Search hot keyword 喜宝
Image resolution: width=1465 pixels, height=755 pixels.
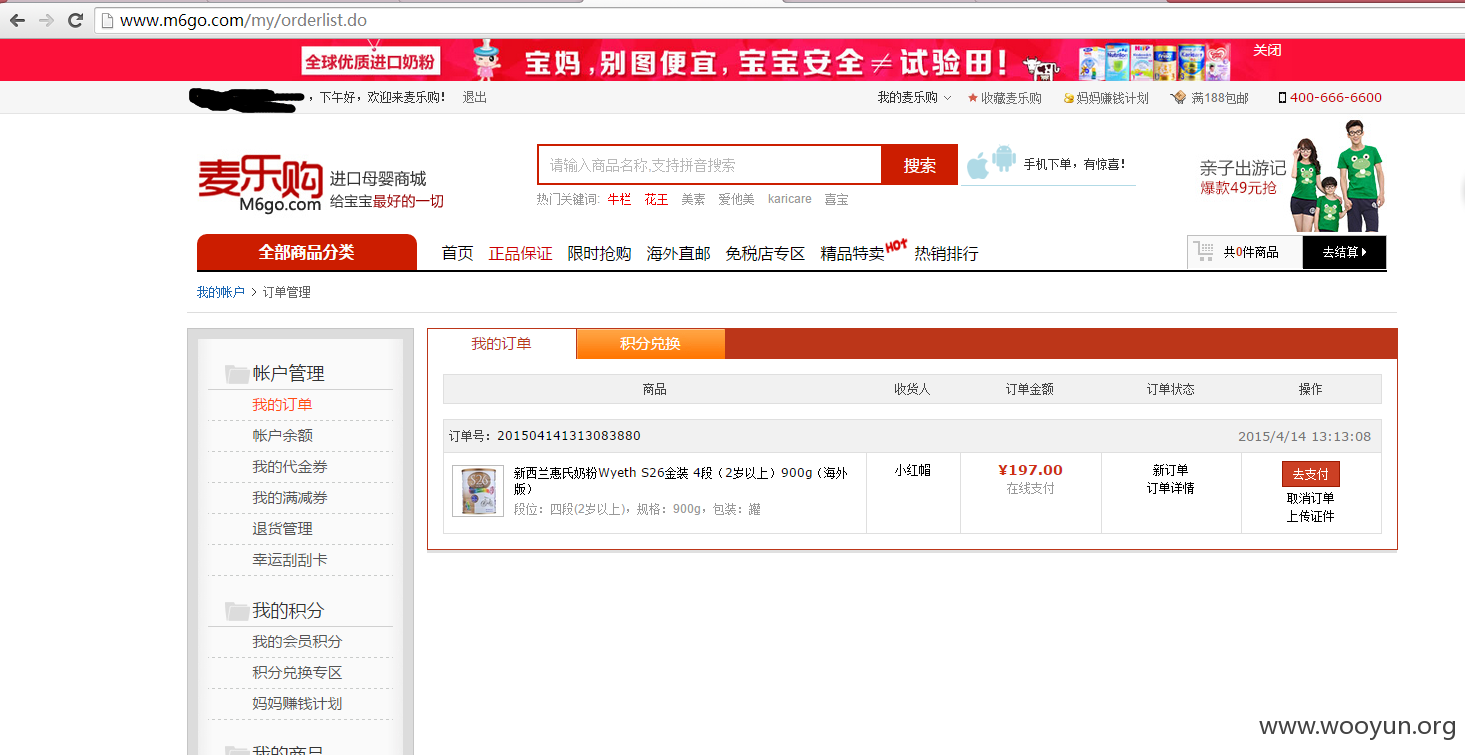click(836, 199)
